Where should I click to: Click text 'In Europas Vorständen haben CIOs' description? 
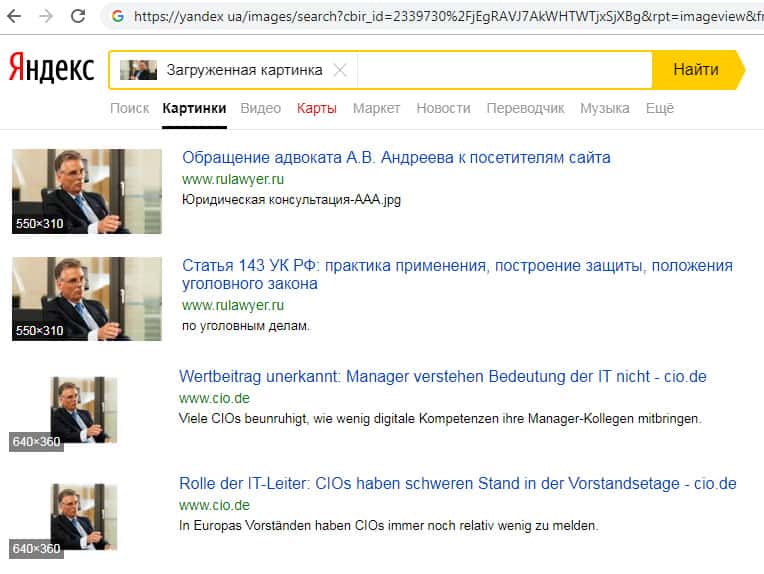point(388,526)
